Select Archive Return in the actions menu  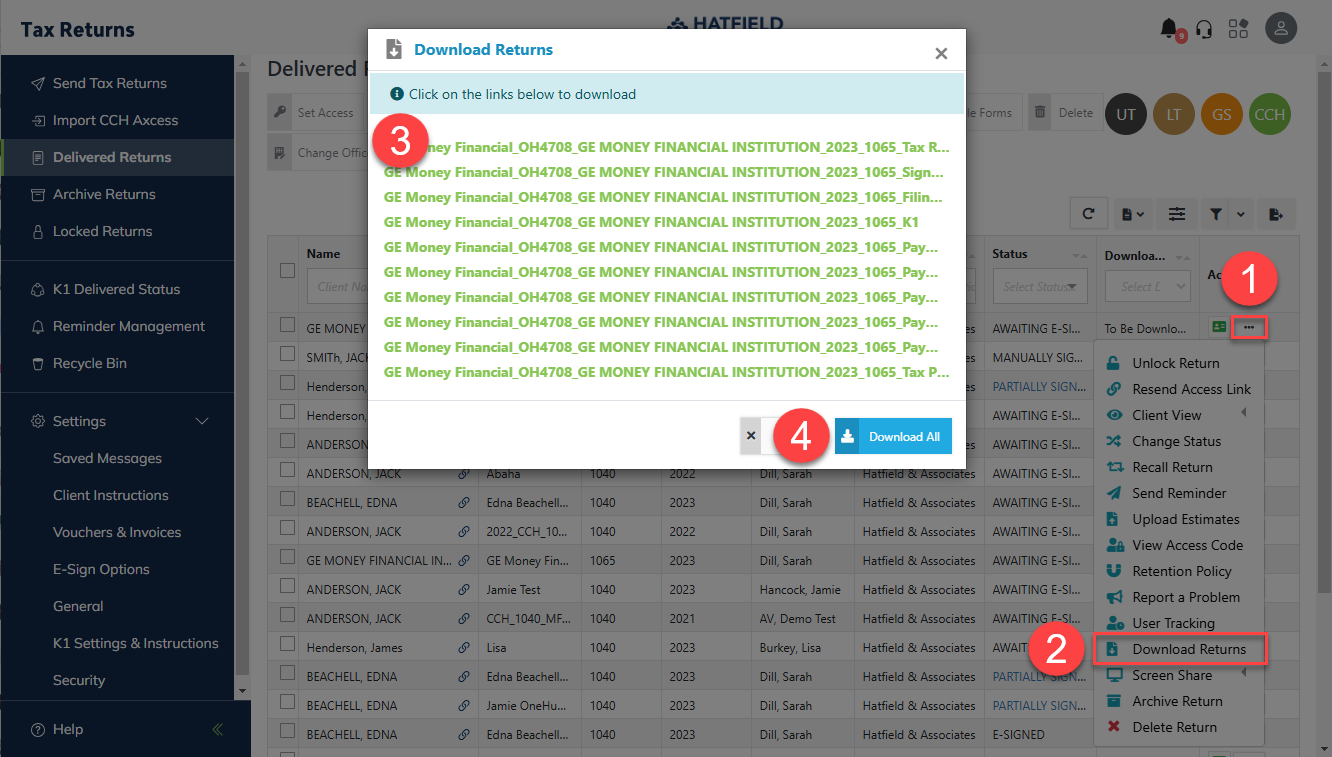pos(1177,701)
